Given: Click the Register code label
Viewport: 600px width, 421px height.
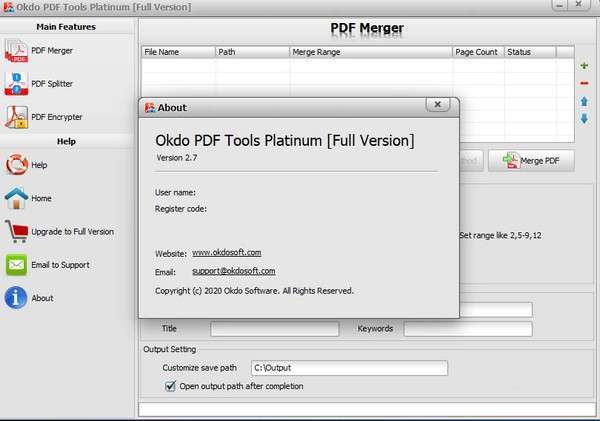Looking at the screenshot, I should (x=181, y=209).
